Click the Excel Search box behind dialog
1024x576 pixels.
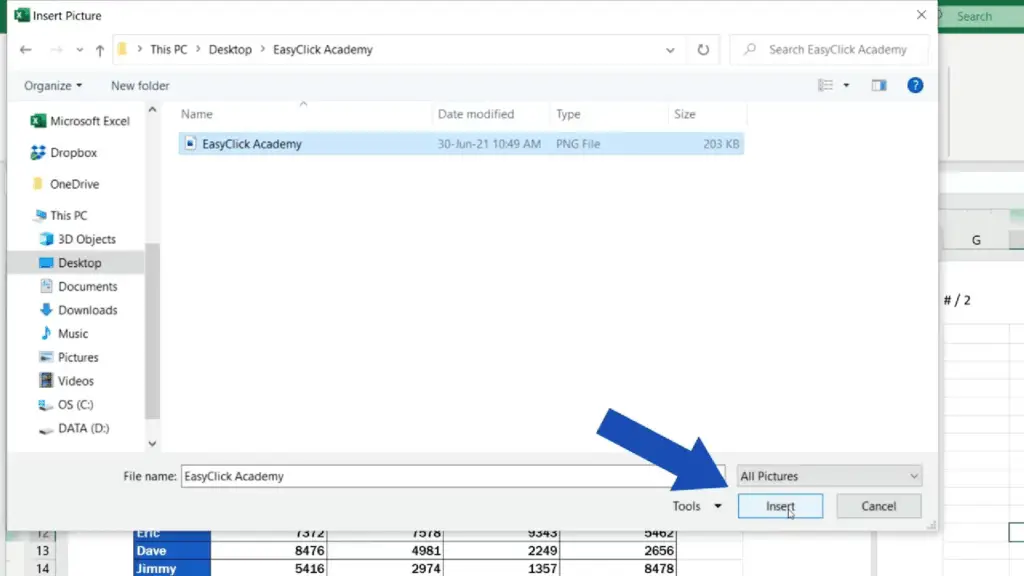(981, 16)
